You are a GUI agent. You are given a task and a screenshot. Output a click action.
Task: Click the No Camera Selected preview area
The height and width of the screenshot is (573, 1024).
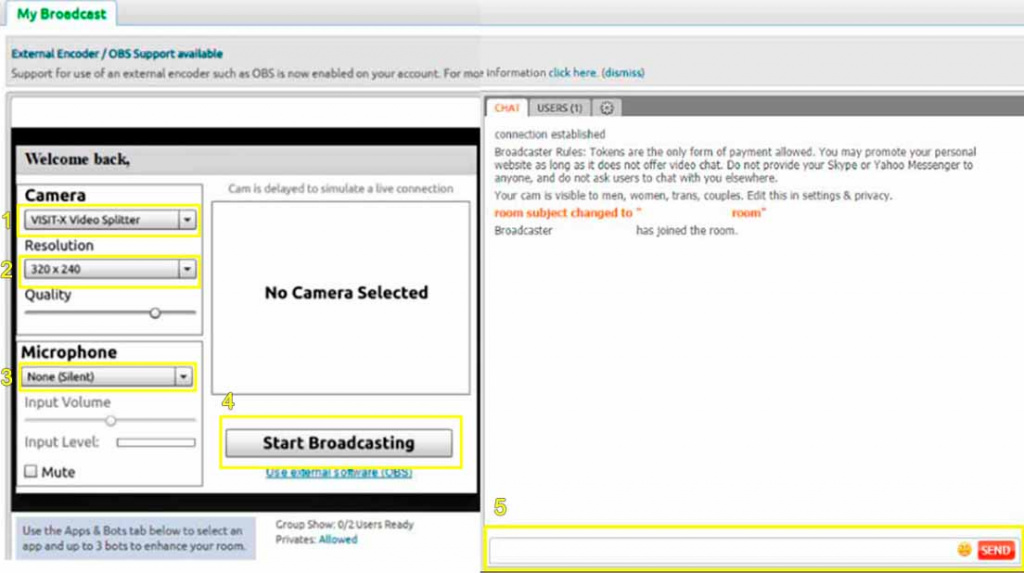click(340, 298)
